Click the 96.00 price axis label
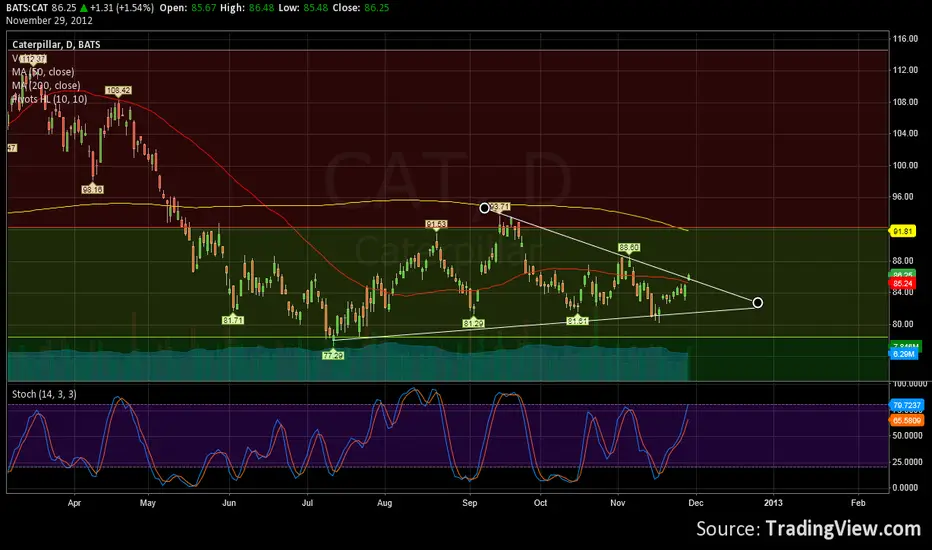 (x=903, y=197)
